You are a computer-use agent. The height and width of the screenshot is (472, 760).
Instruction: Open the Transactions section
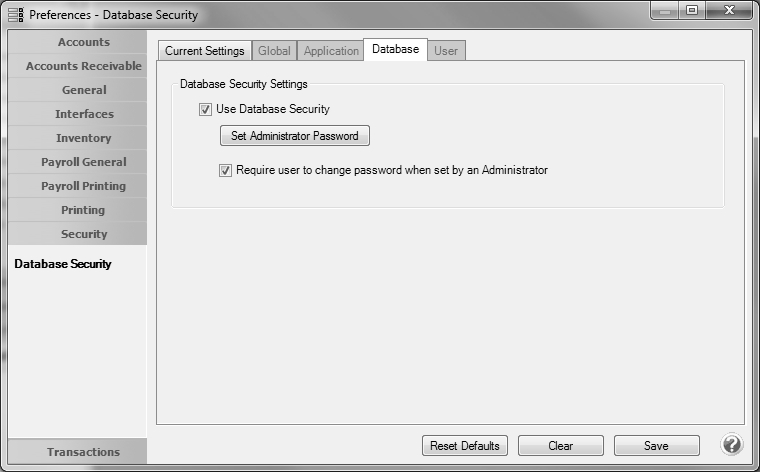[x=83, y=452]
